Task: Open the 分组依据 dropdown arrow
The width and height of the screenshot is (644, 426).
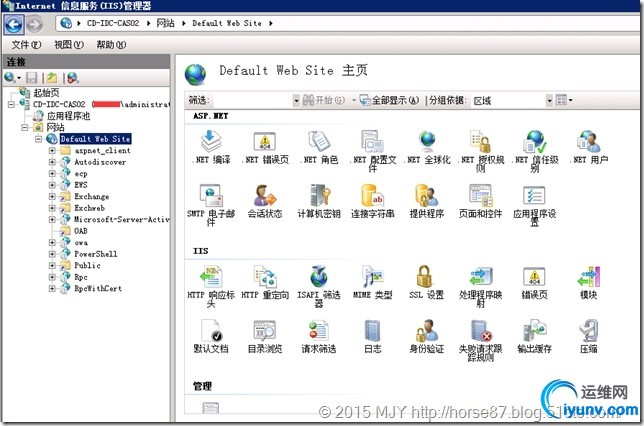Action: pos(549,101)
